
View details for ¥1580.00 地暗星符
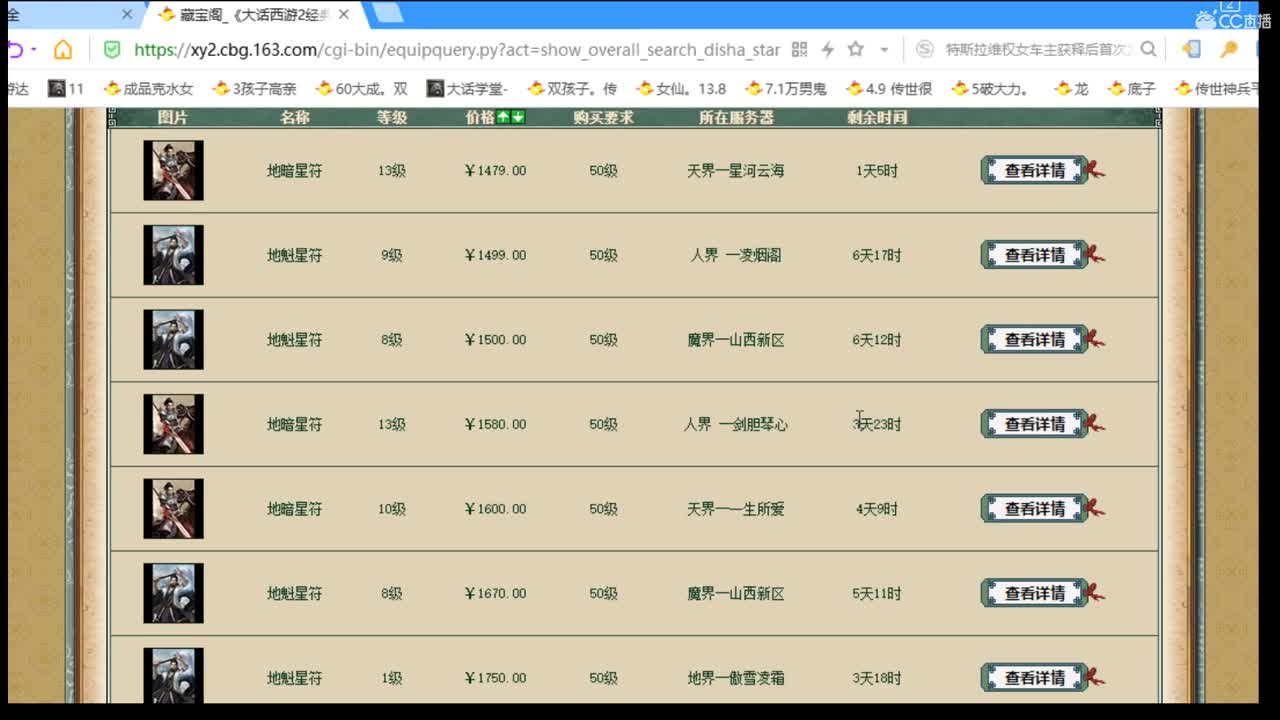(1035, 424)
